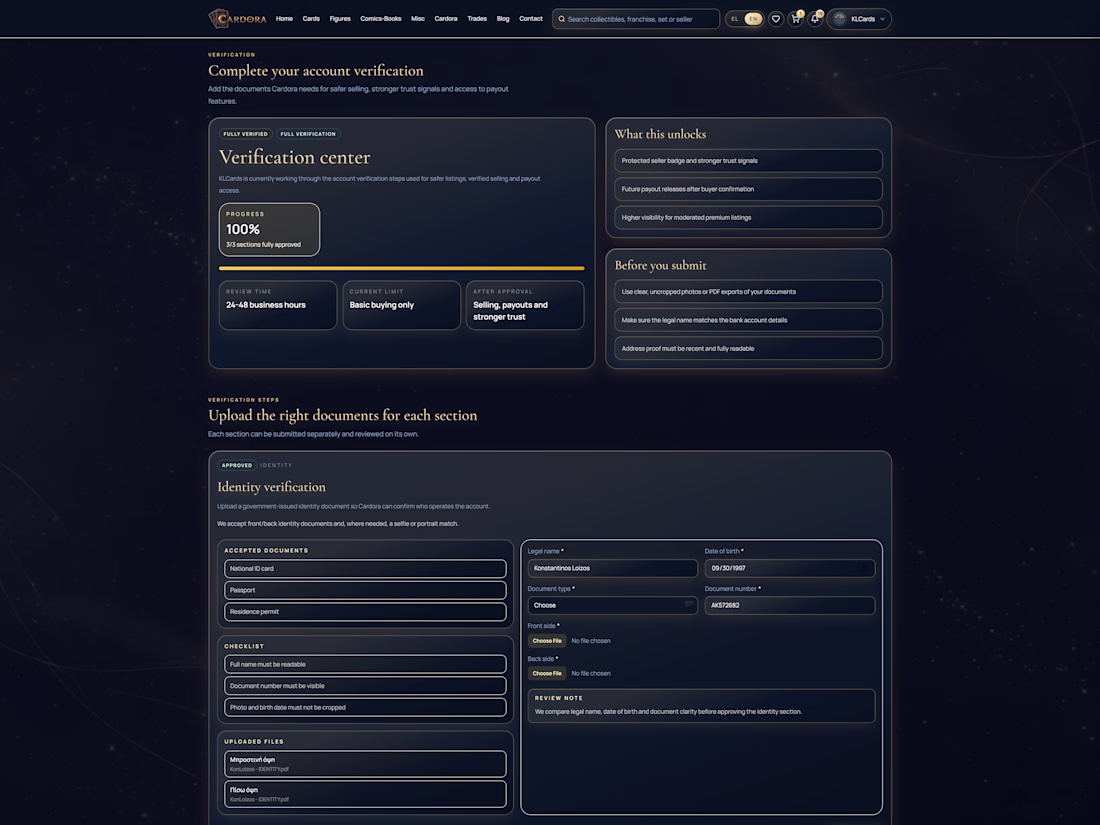Select Residence permit row
Image resolution: width=1100 pixels, height=825 pixels.
click(x=365, y=612)
